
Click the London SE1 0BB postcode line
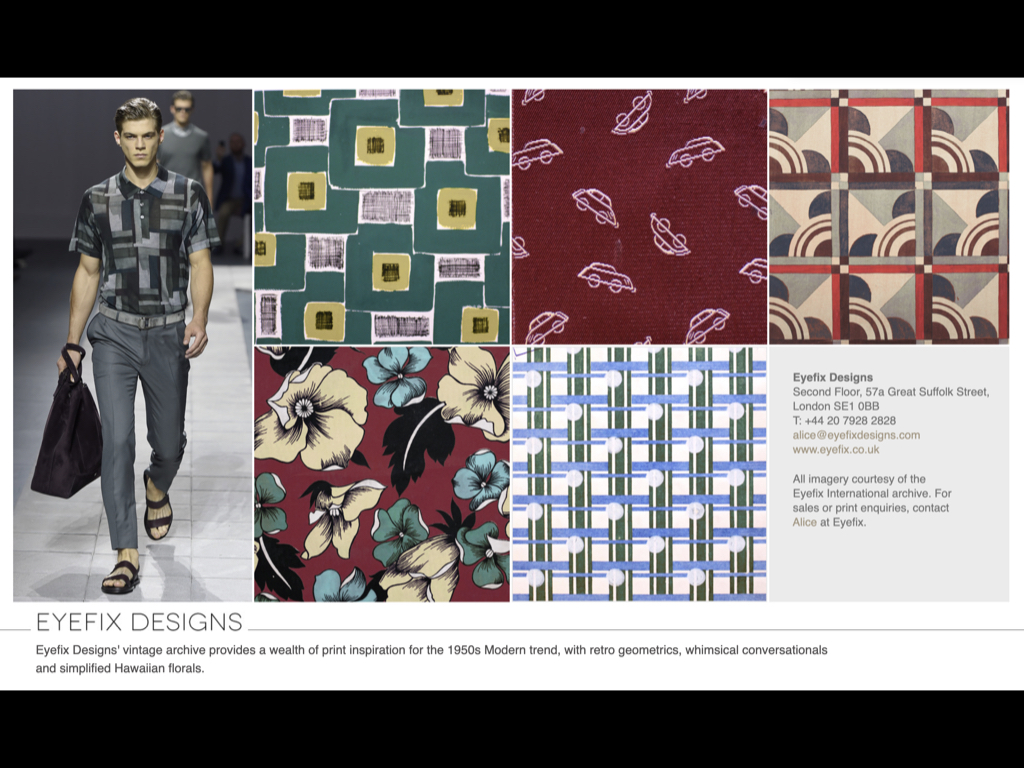pyautogui.click(x=836, y=406)
